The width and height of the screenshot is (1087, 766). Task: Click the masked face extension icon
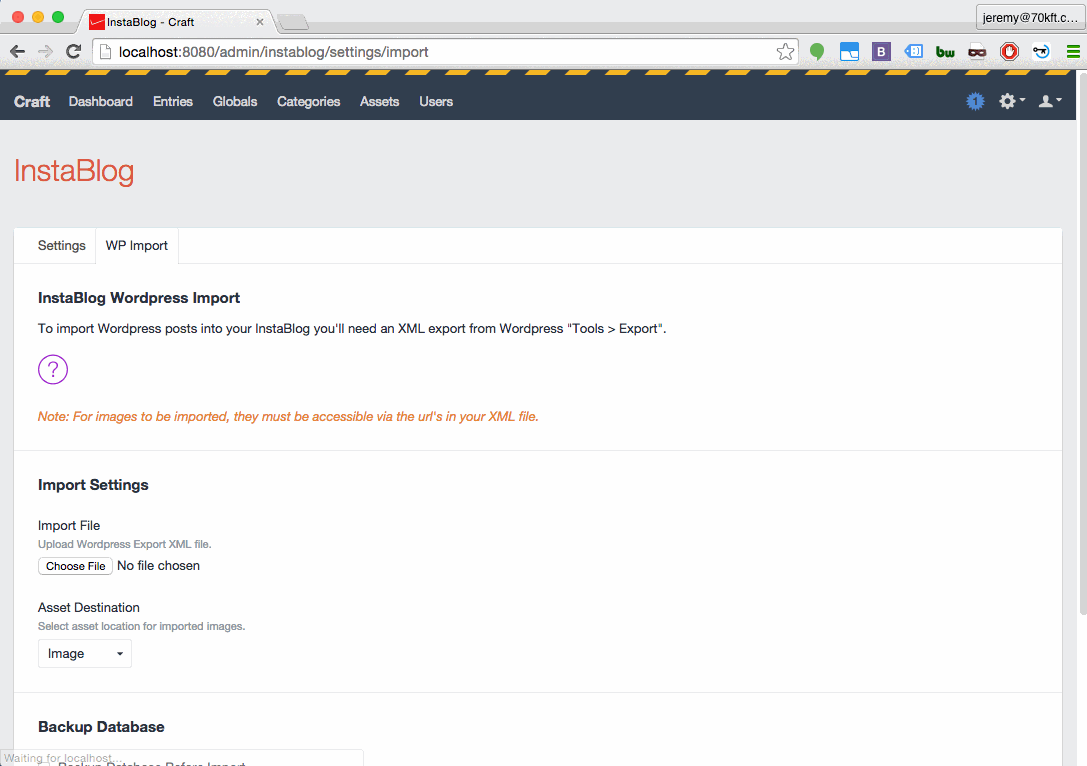click(977, 51)
